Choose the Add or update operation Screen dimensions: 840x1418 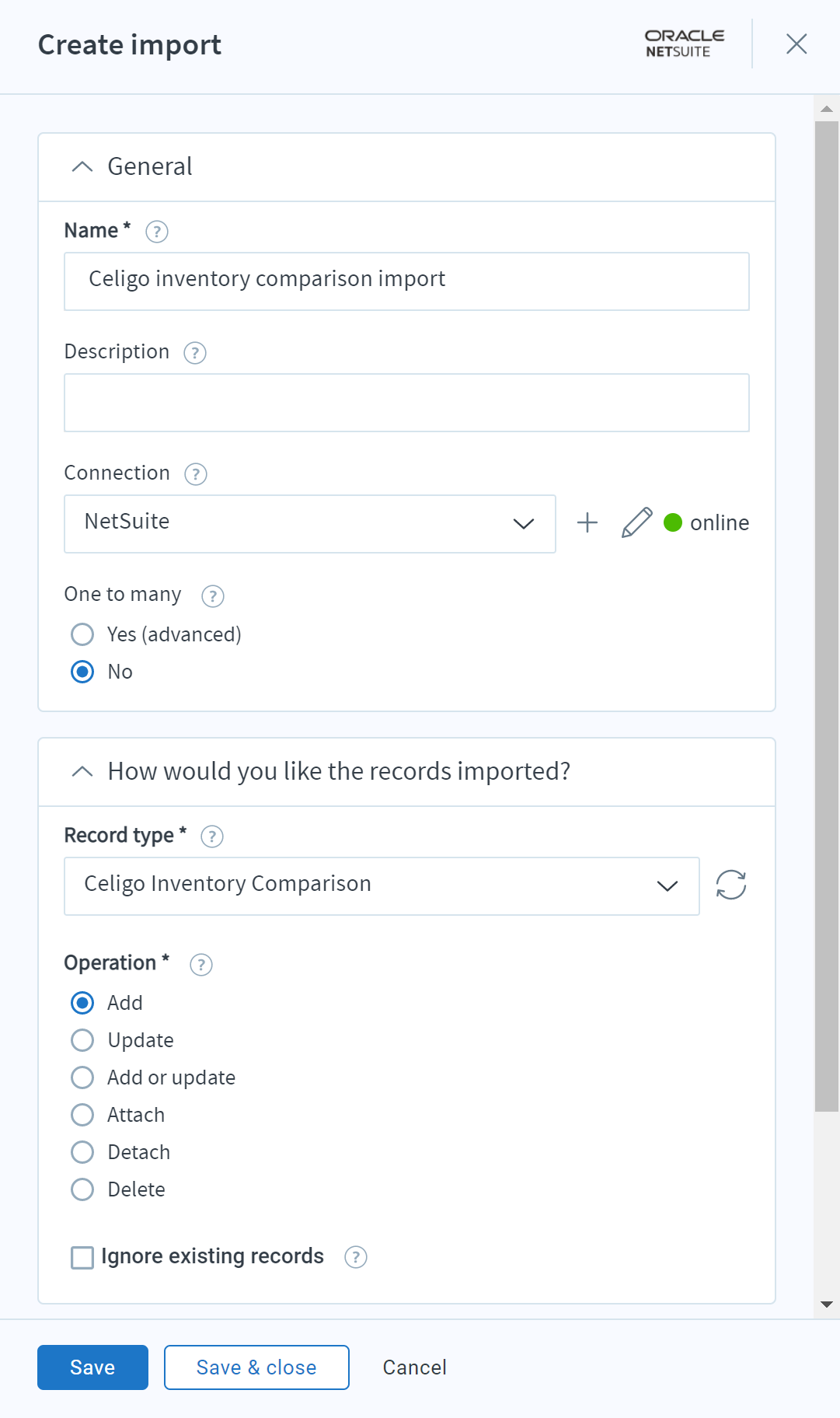[x=82, y=1077]
